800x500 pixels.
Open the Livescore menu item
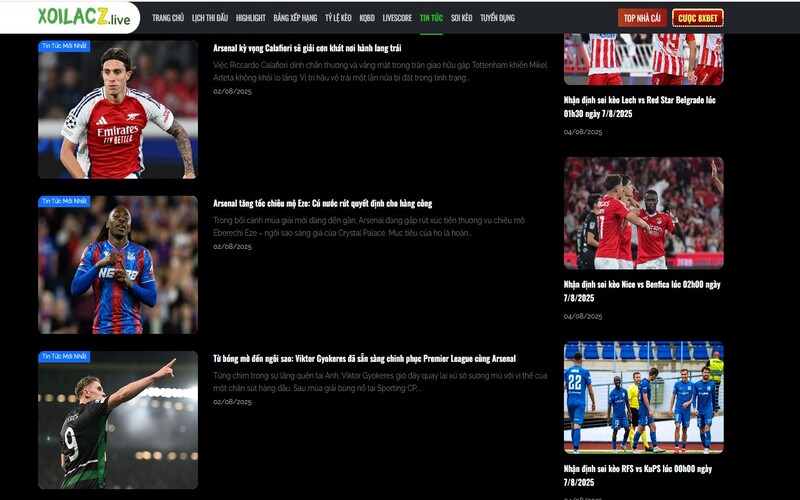(397, 18)
